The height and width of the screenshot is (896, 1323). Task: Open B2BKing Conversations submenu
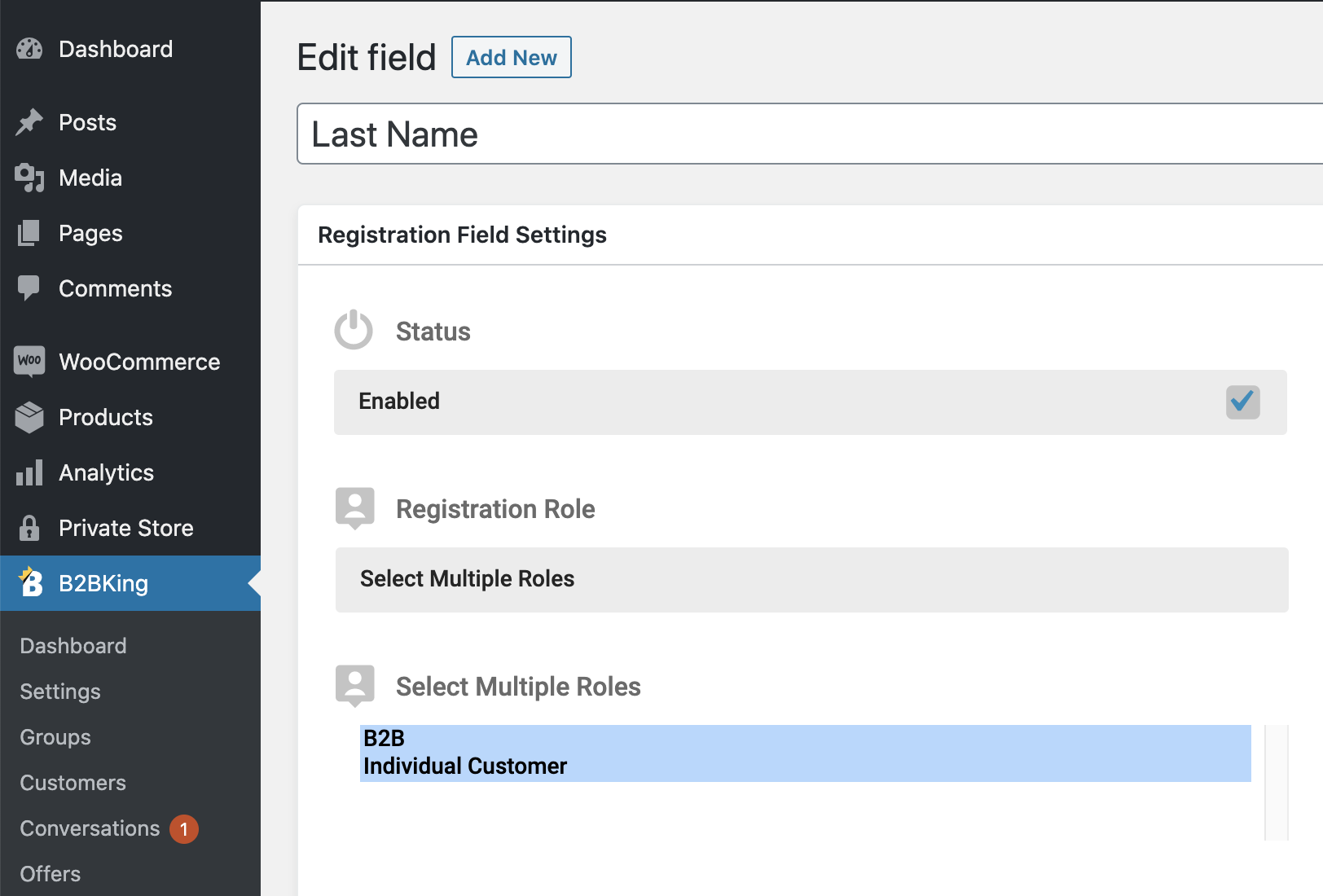point(90,828)
